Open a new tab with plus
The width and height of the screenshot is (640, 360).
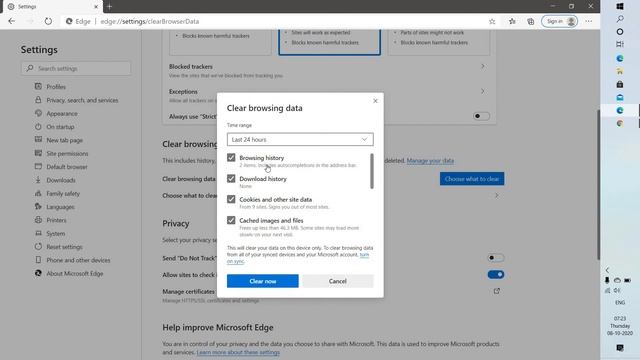[x=109, y=7]
